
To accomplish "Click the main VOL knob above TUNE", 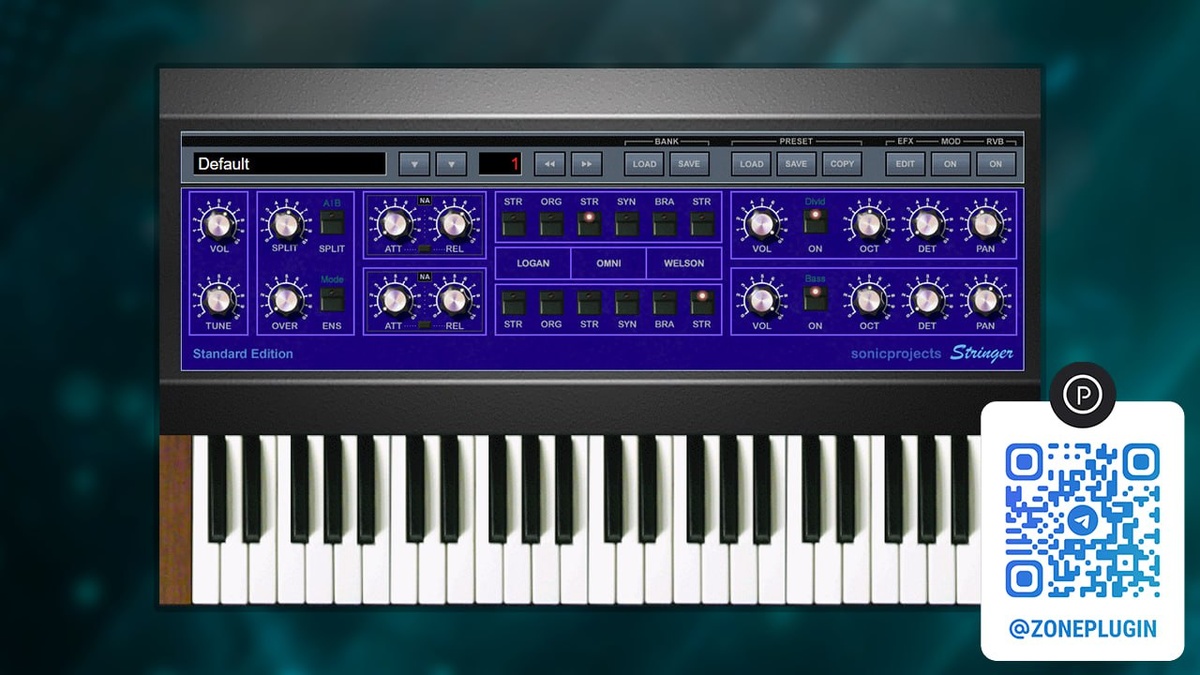I will point(218,223).
